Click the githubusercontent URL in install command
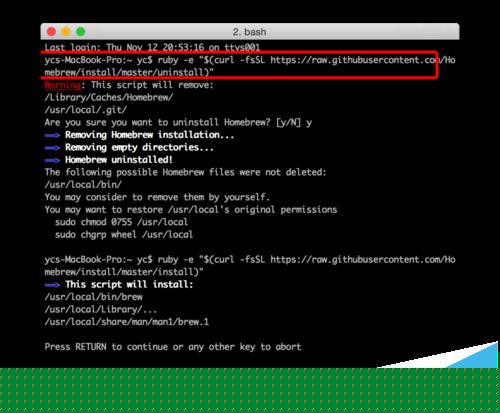This screenshot has width=500, height=413. point(363,260)
